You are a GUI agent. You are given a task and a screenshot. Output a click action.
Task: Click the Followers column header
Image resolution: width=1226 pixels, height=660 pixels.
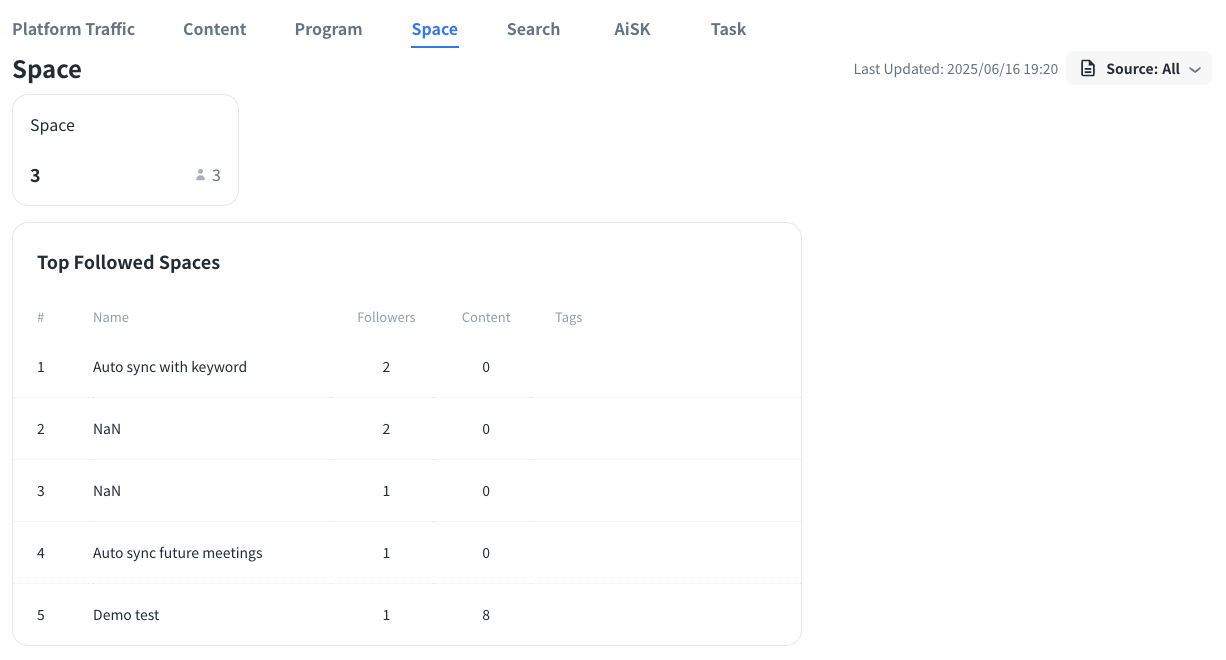click(x=386, y=317)
